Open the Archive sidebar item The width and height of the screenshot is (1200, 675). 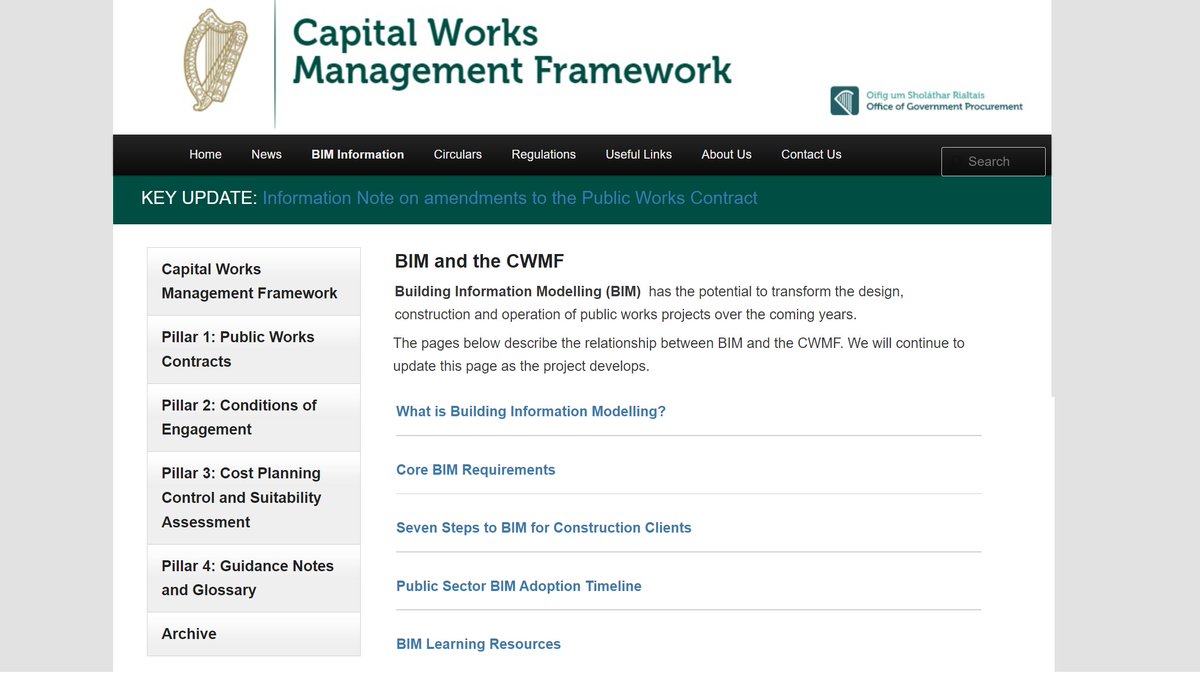point(254,634)
